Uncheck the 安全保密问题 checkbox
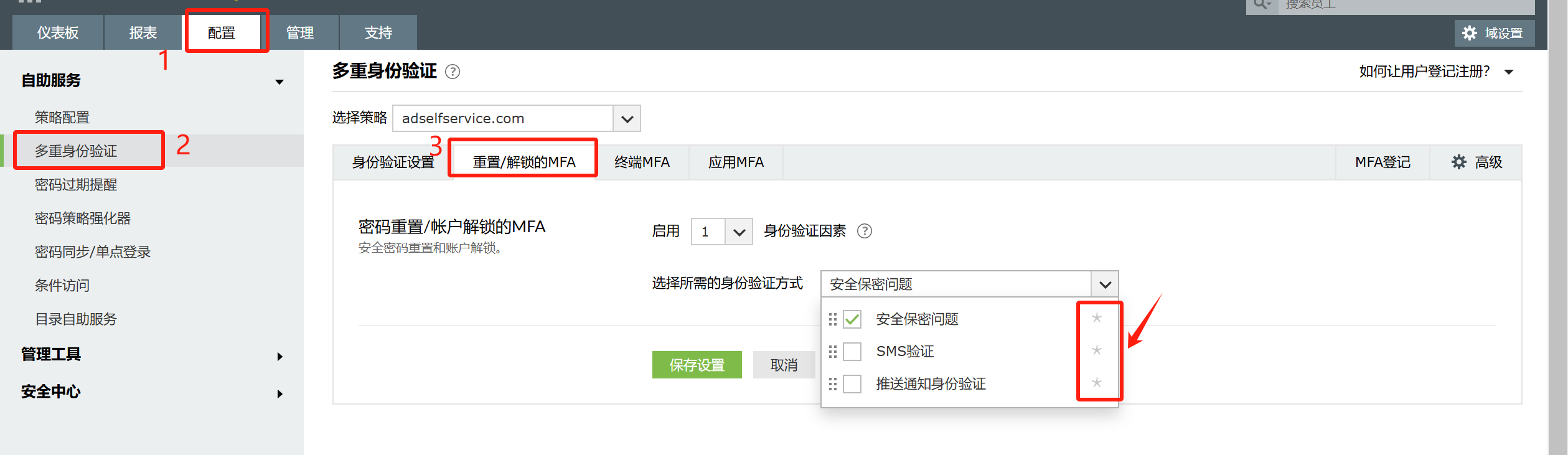Screen dimensions: 1568x455 click(852, 319)
